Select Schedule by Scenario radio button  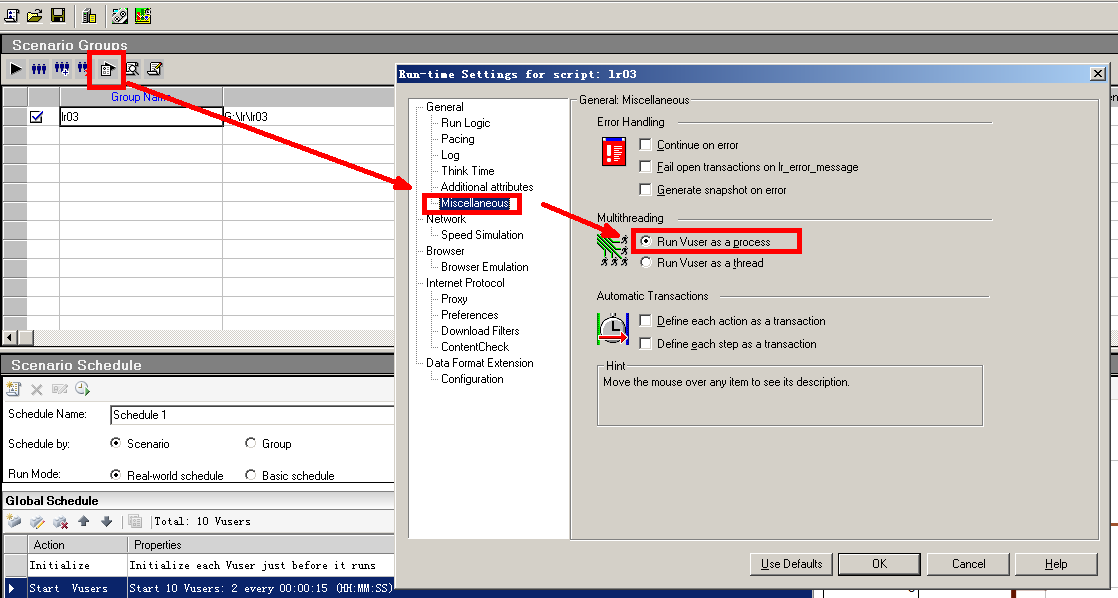pos(116,443)
